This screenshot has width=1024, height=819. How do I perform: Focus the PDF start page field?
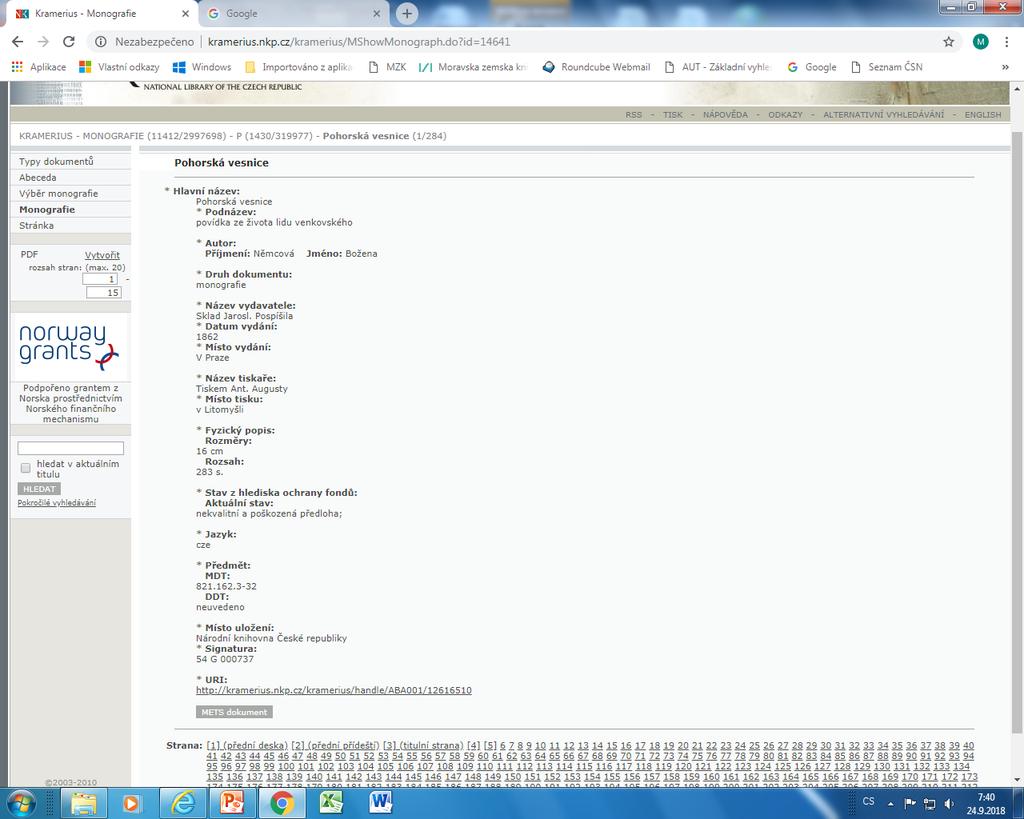(100, 279)
